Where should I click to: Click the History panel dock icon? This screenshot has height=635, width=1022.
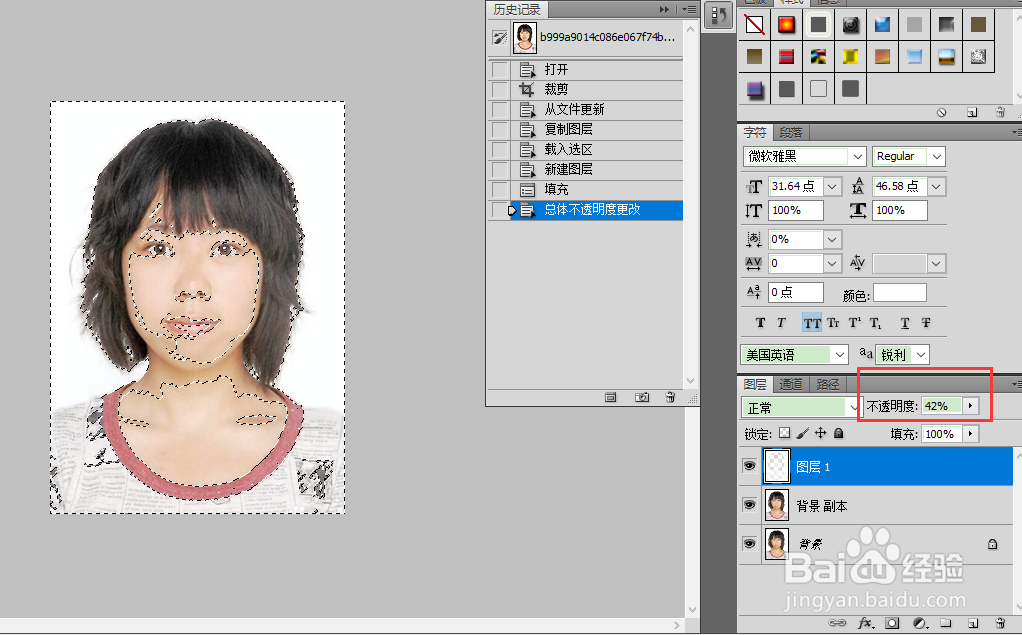coord(718,16)
